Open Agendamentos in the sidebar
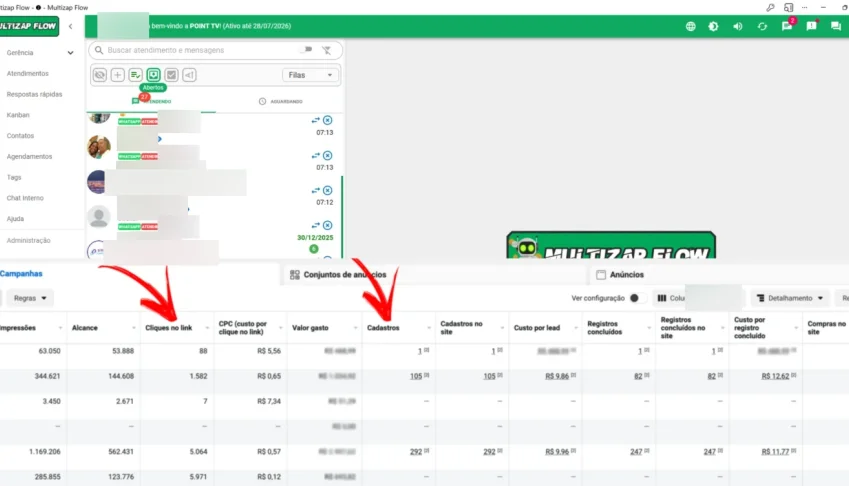The image size is (849, 486). (30, 156)
